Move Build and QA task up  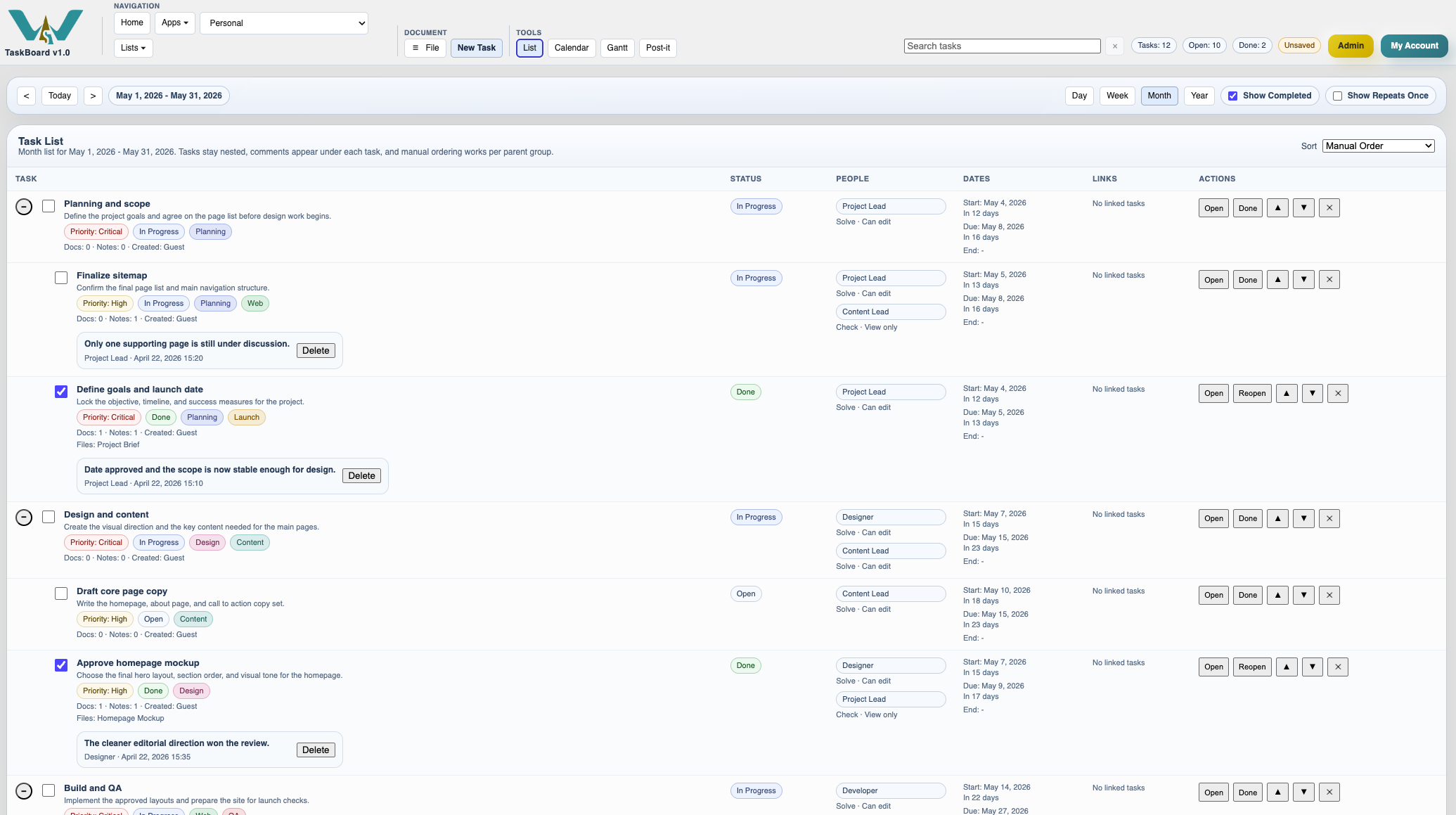click(1277, 792)
